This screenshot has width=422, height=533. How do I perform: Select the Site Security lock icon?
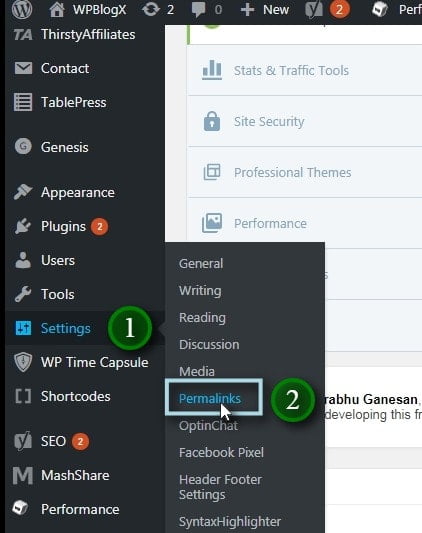(212, 121)
